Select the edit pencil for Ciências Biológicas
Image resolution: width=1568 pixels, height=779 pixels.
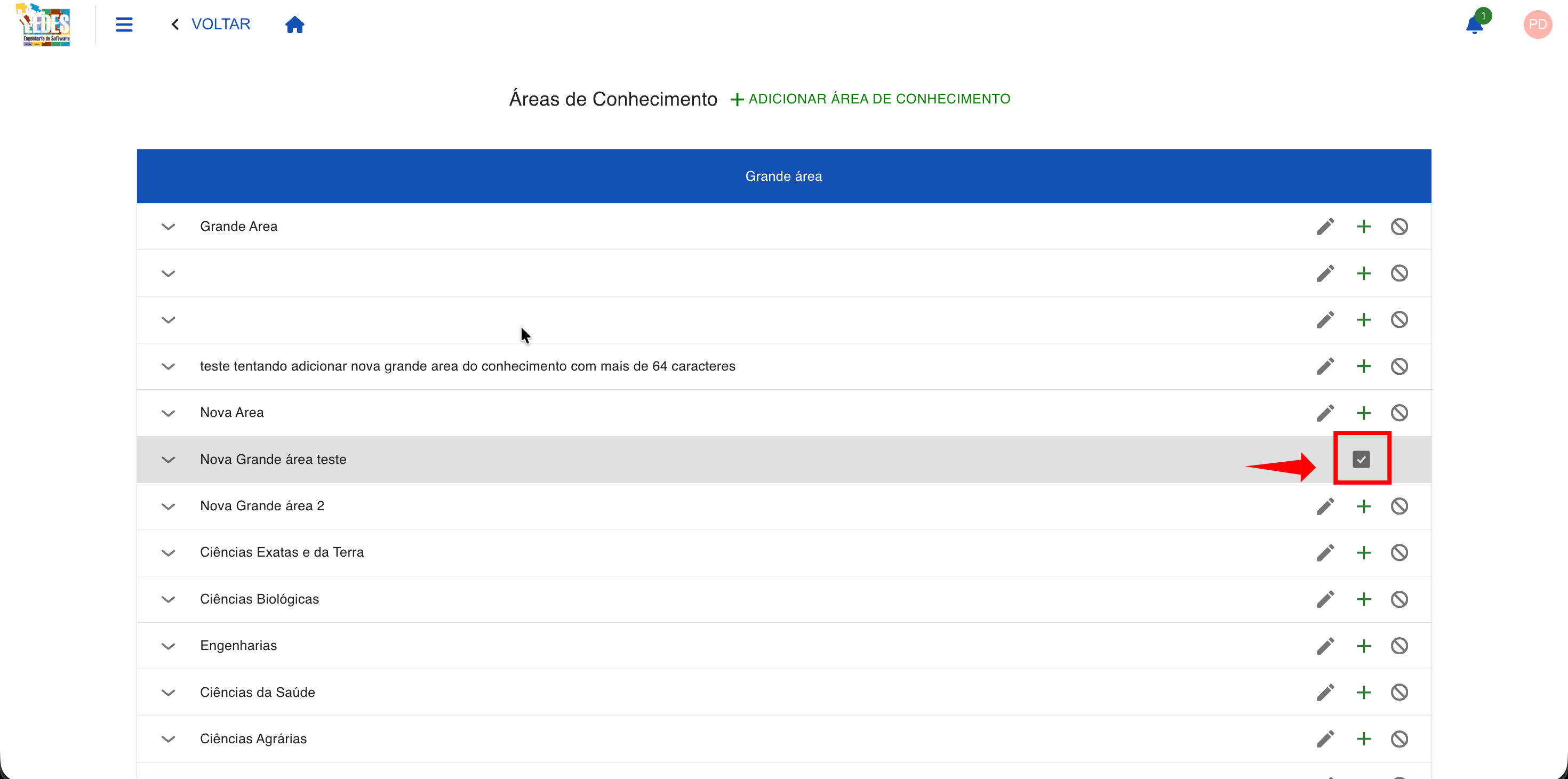pos(1326,599)
